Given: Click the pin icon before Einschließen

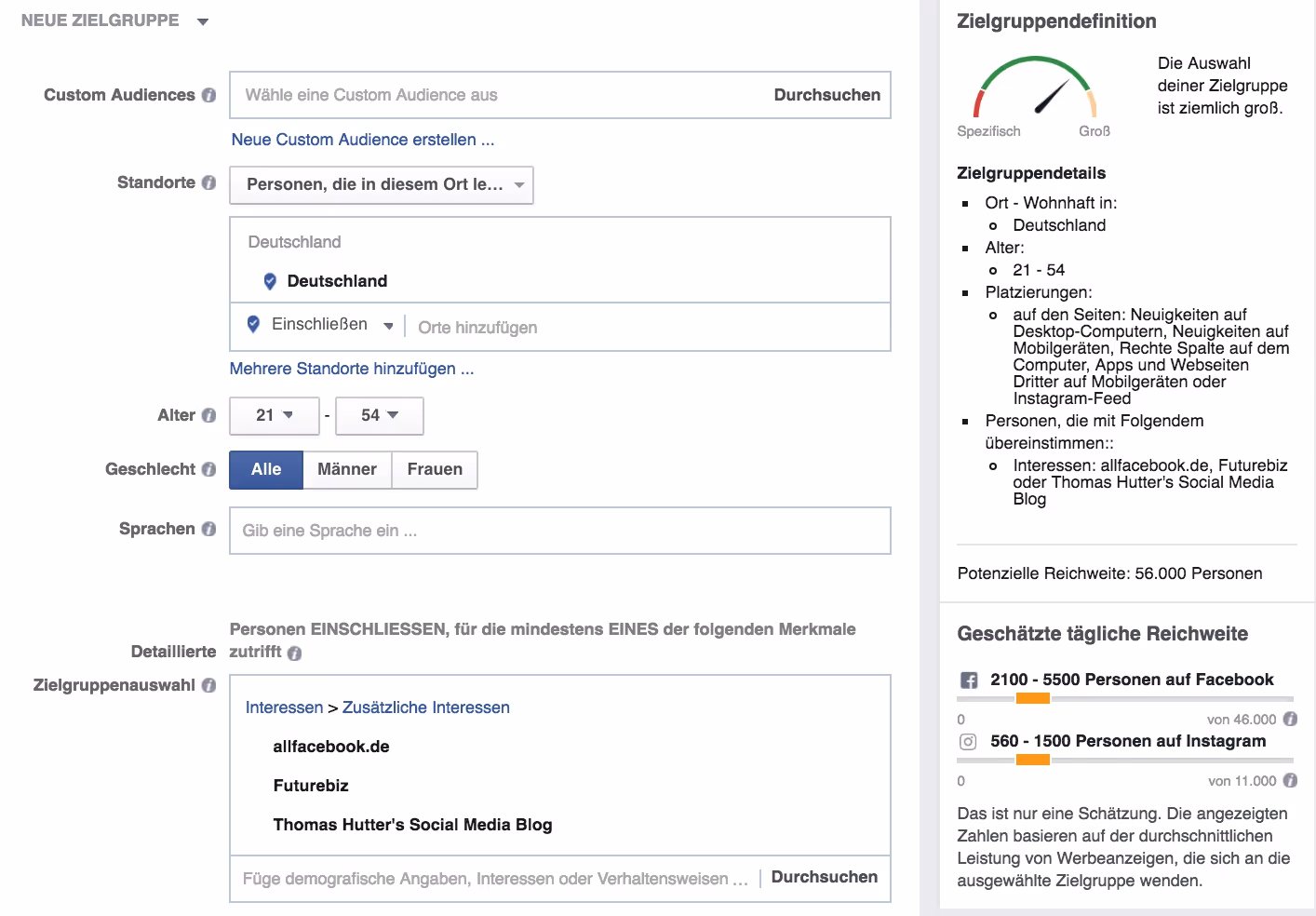Looking at the screenshot, I should coord(253,324).
